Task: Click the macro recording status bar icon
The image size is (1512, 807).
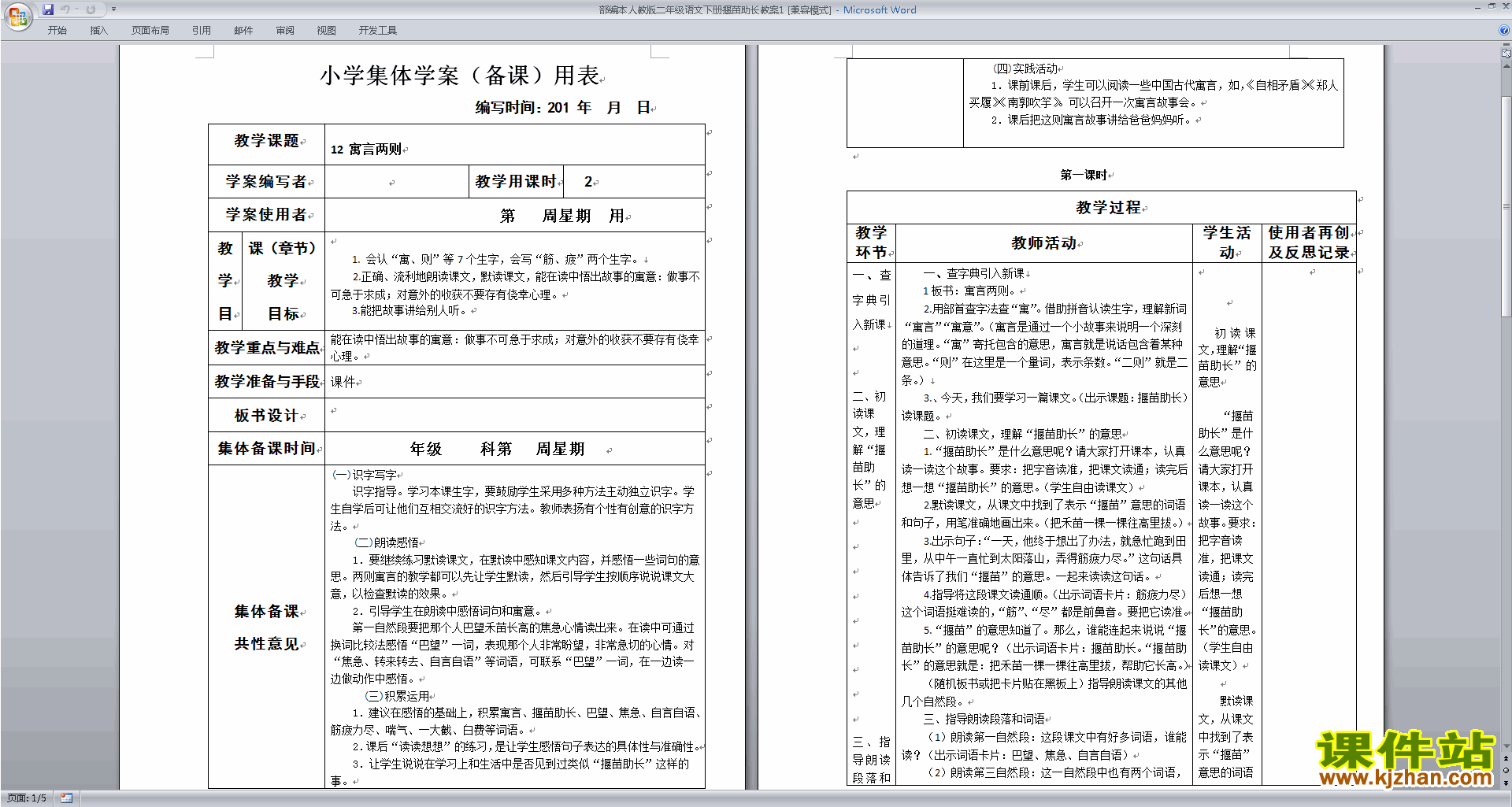Action: (66, 798)
